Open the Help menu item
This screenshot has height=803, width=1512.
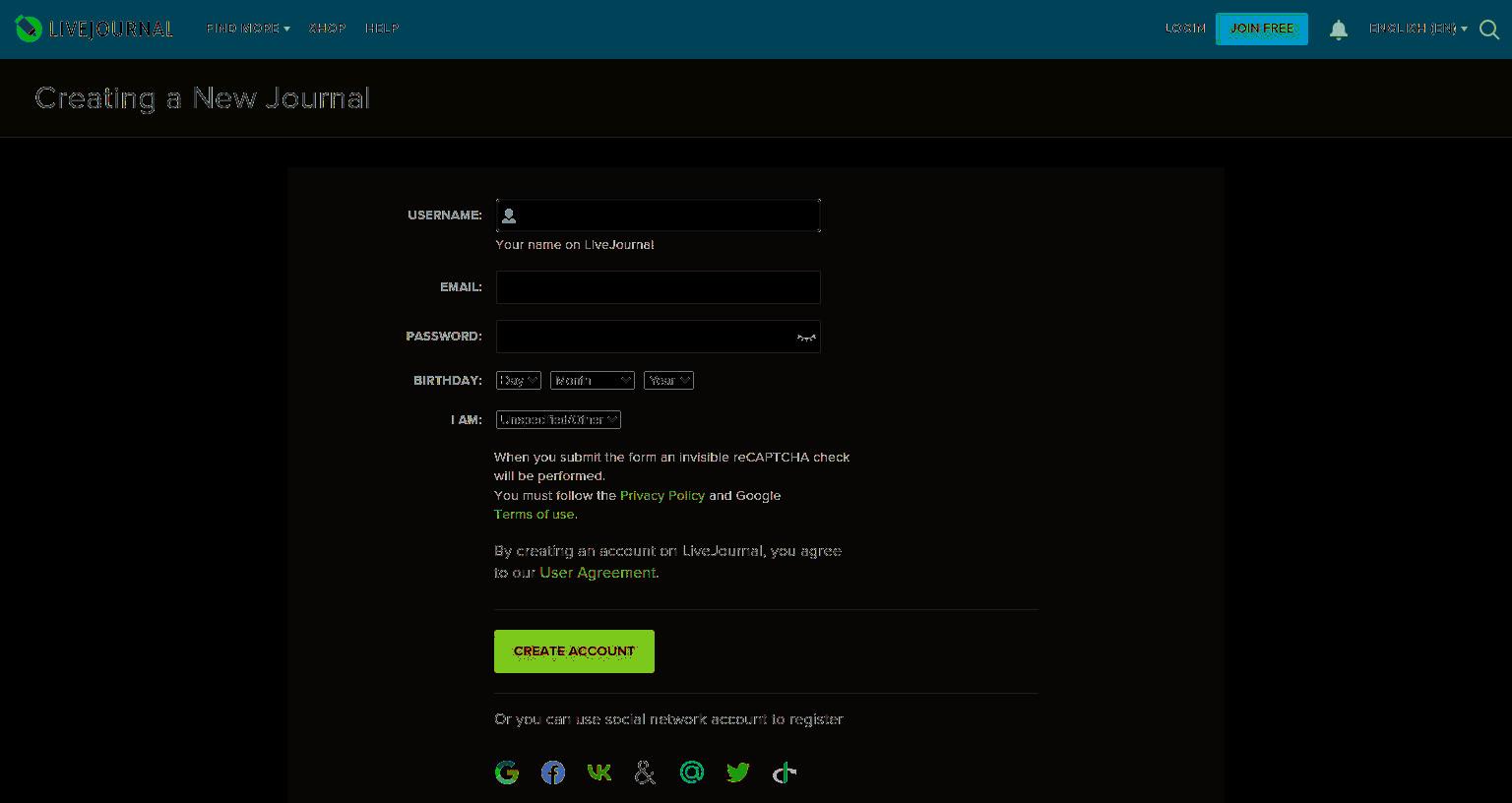382,29
